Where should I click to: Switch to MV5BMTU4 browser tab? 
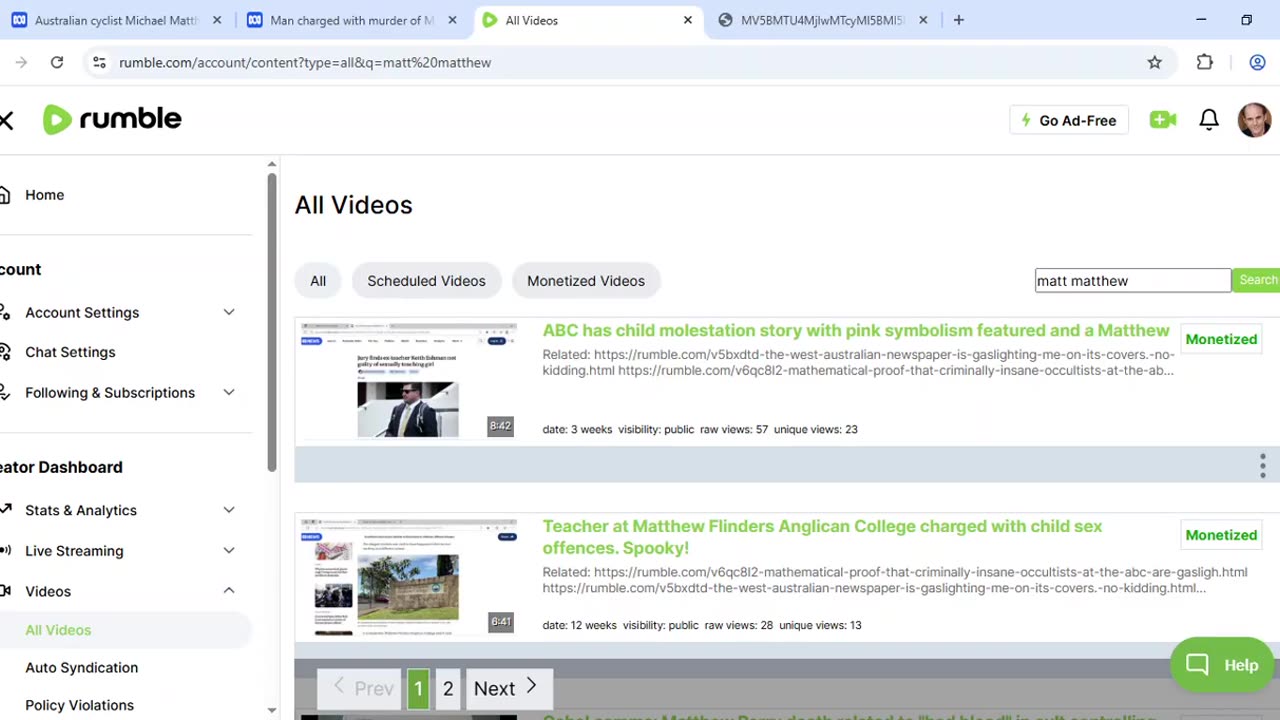[822, 20]
